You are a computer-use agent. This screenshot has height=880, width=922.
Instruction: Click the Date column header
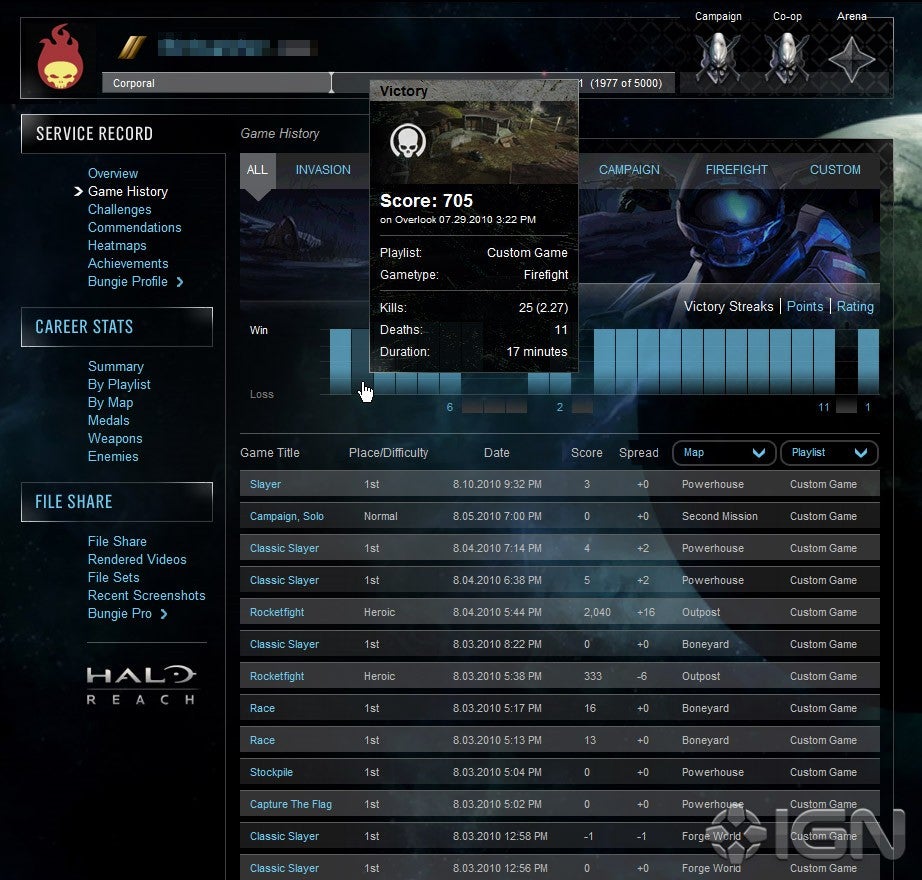496,453
